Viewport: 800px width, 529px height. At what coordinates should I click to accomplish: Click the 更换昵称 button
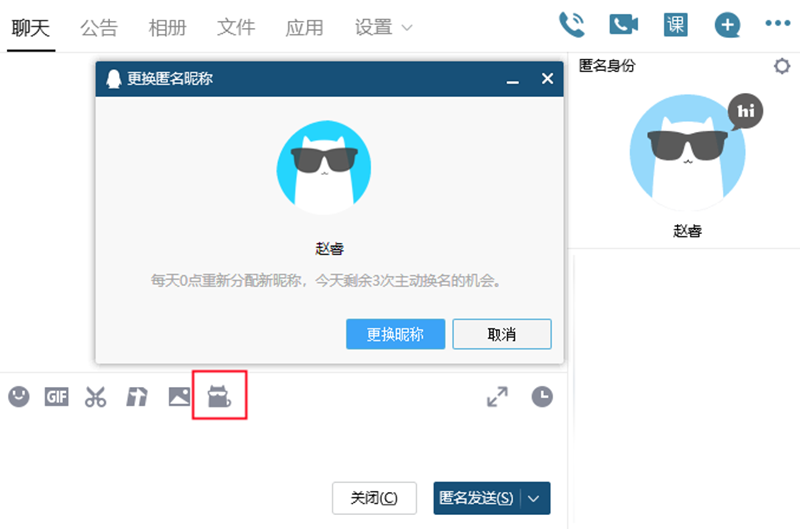pos(395,334)
